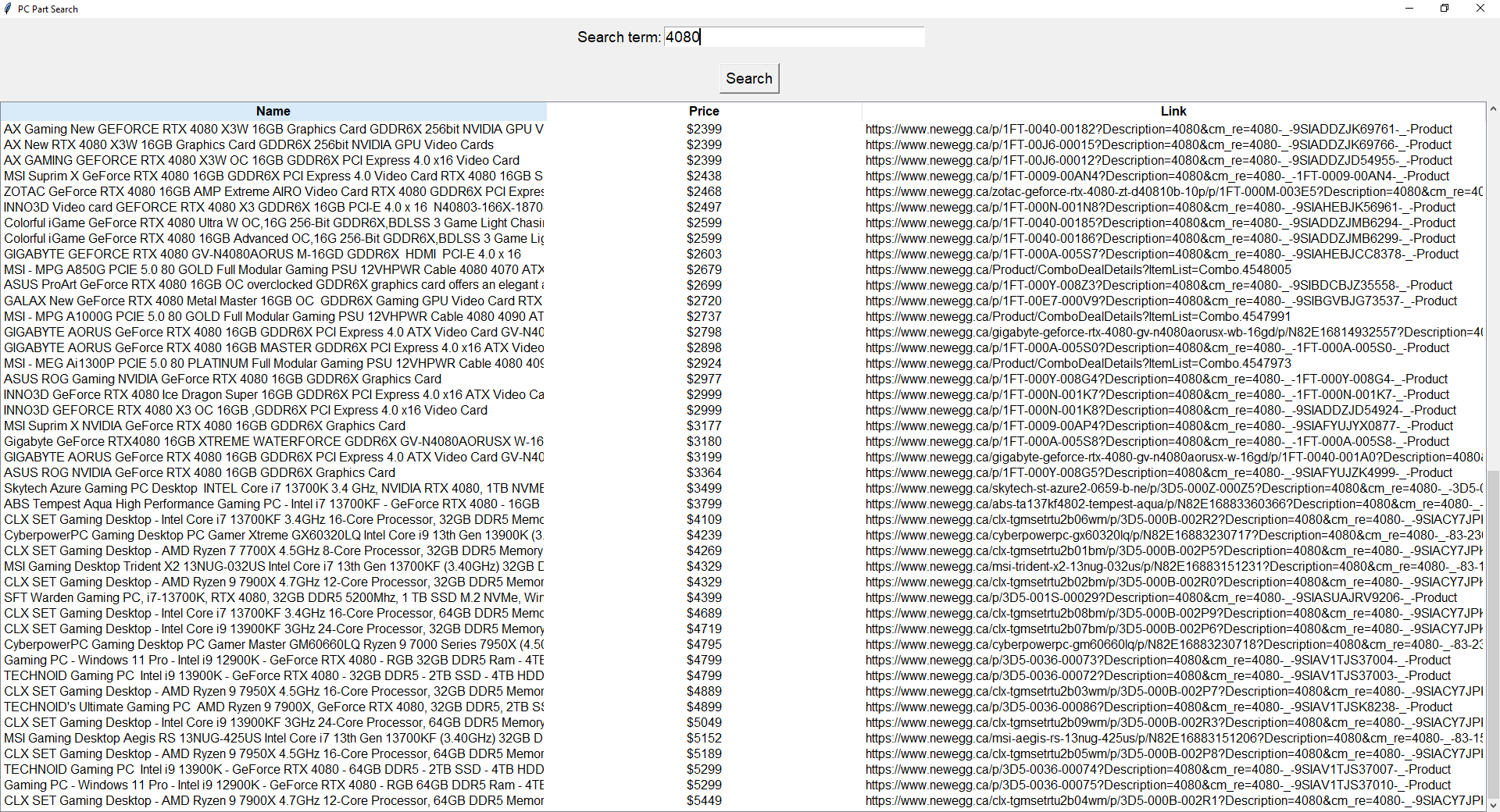Click the $4109 price cell
This screenshot has width=1500, height=812.
click(x=704, y=519)
